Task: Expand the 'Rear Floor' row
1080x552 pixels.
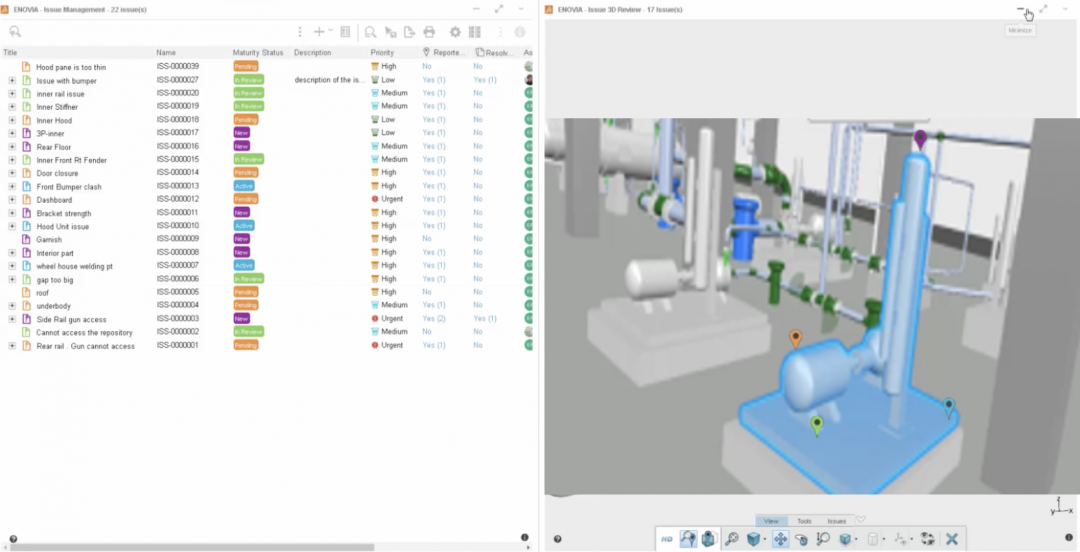Action: pyautogui.click(x=12, y=146)
